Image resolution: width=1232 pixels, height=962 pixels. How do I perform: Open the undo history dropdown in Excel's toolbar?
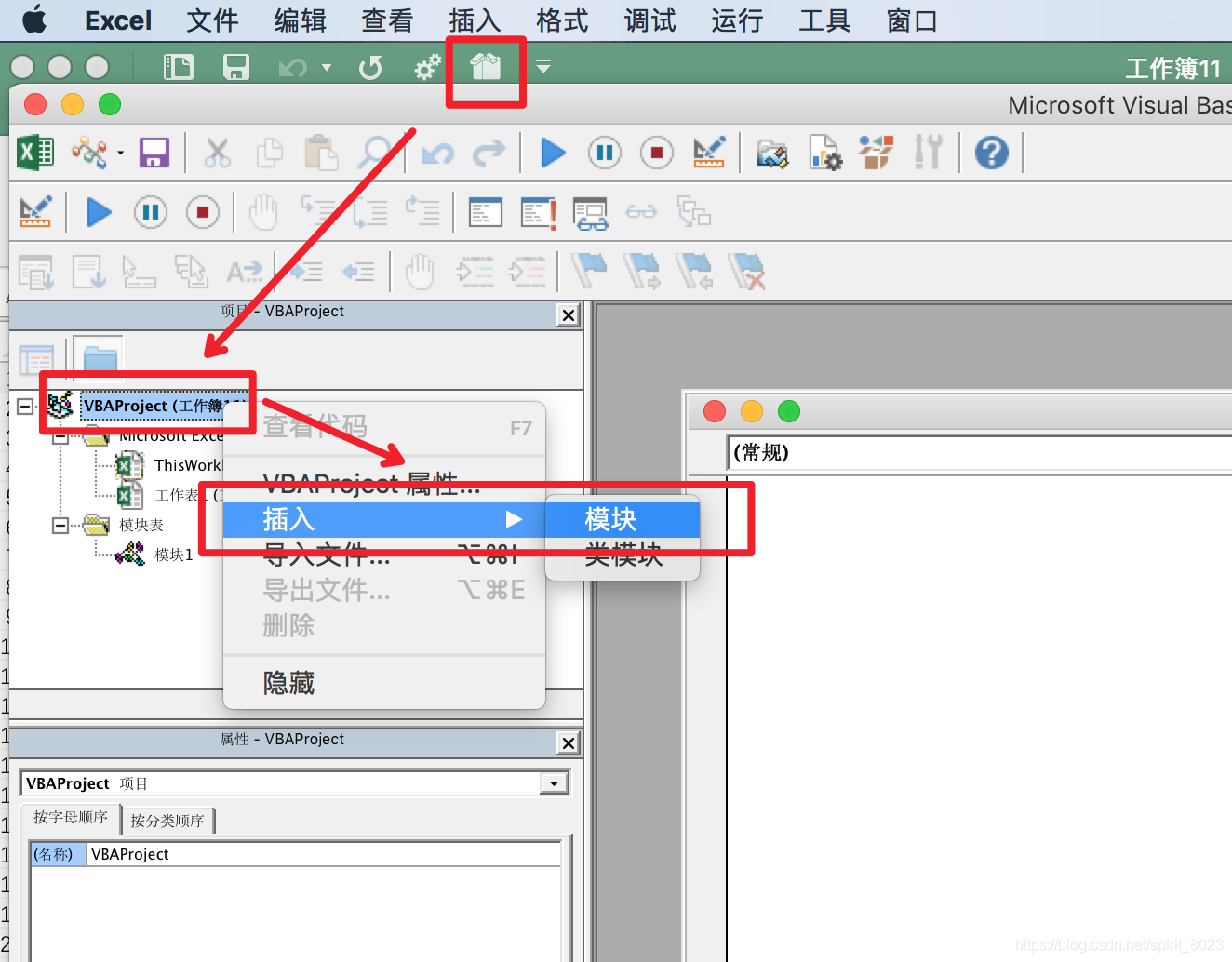326,67
